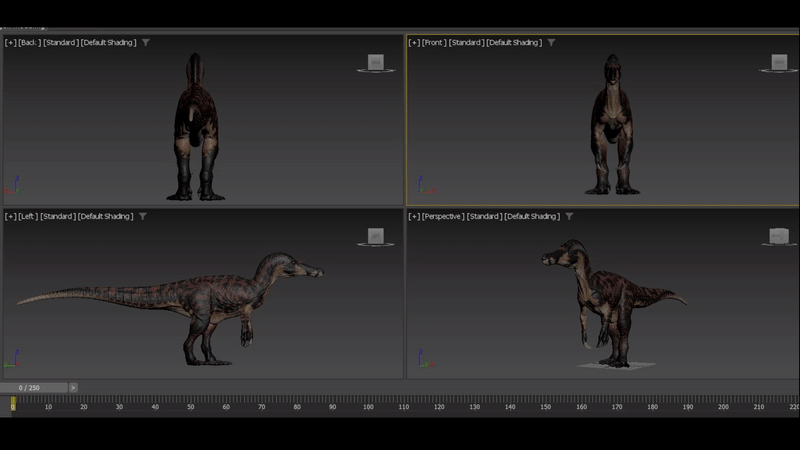Open the [Left] view label menu

[28, 216]
